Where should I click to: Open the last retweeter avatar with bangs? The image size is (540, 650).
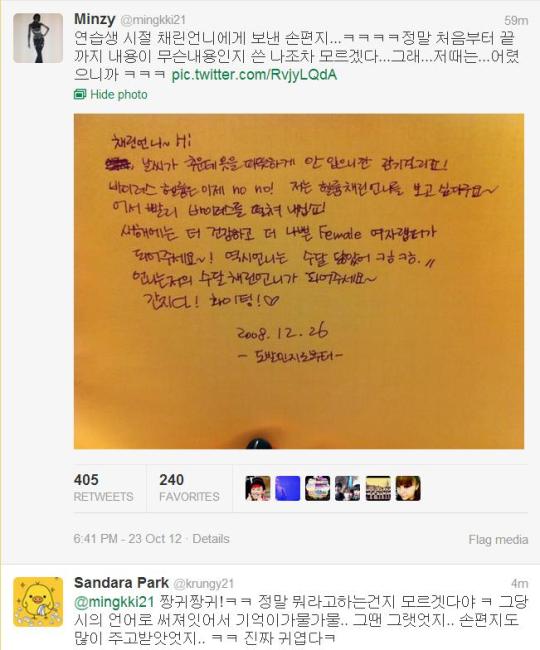pos(408,488)
